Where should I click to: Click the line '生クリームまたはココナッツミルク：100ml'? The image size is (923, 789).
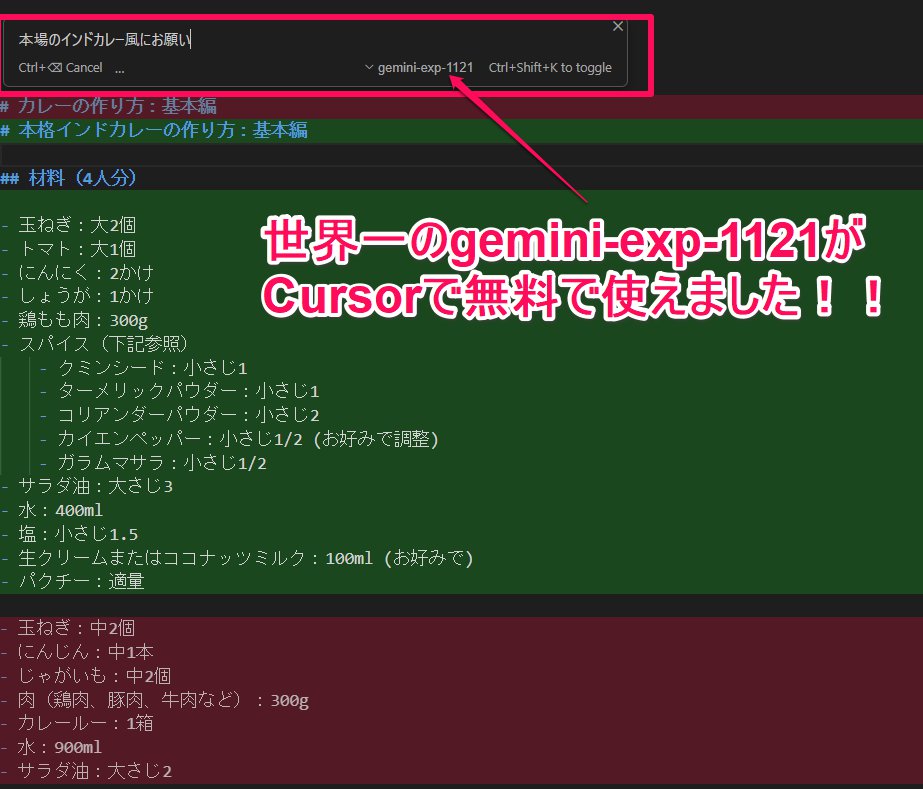pos(195,558)
